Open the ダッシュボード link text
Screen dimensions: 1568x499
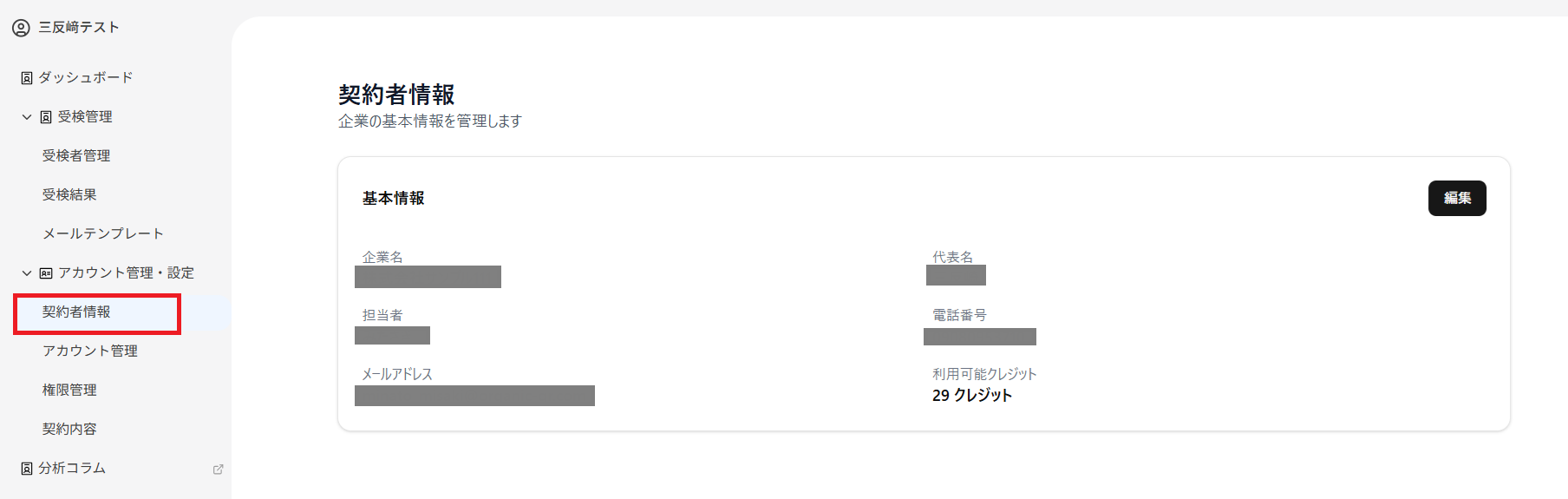click(x=86, y=78)
